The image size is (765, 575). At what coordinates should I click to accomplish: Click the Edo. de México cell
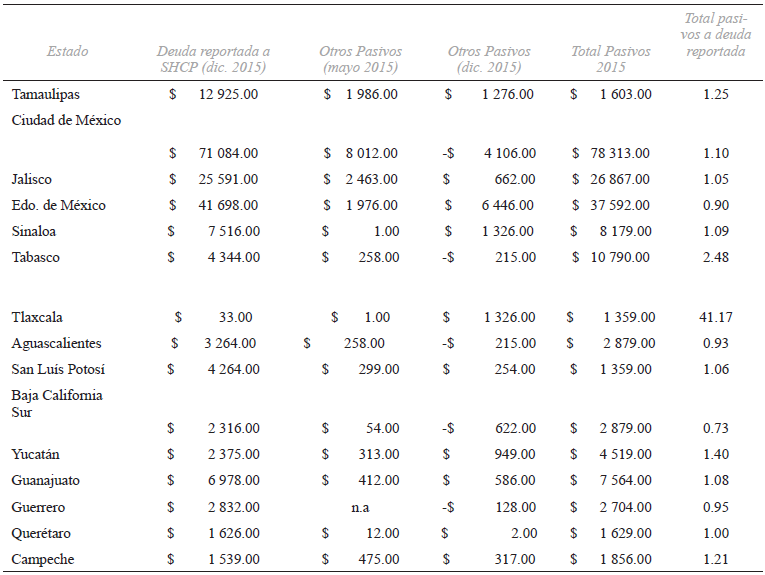tap(59, 205)
